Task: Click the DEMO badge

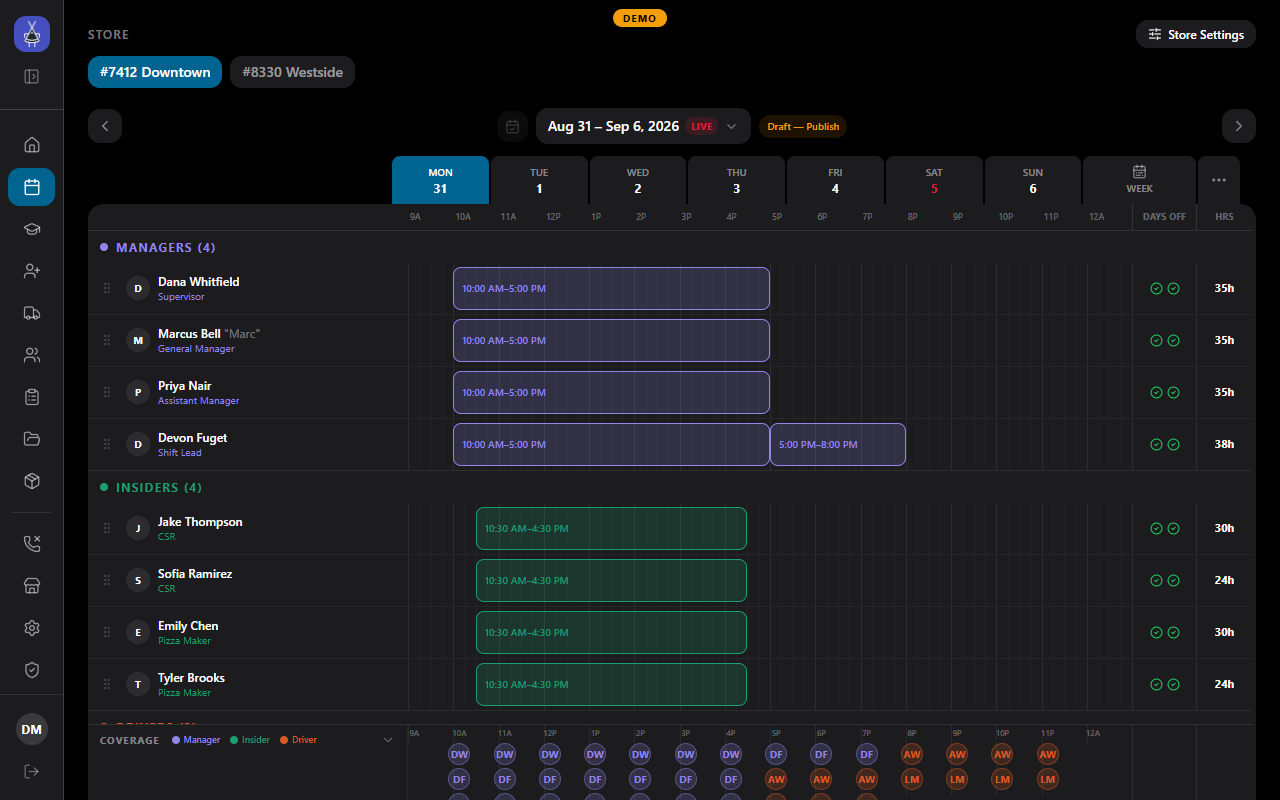Action: [x=640, y=18]
